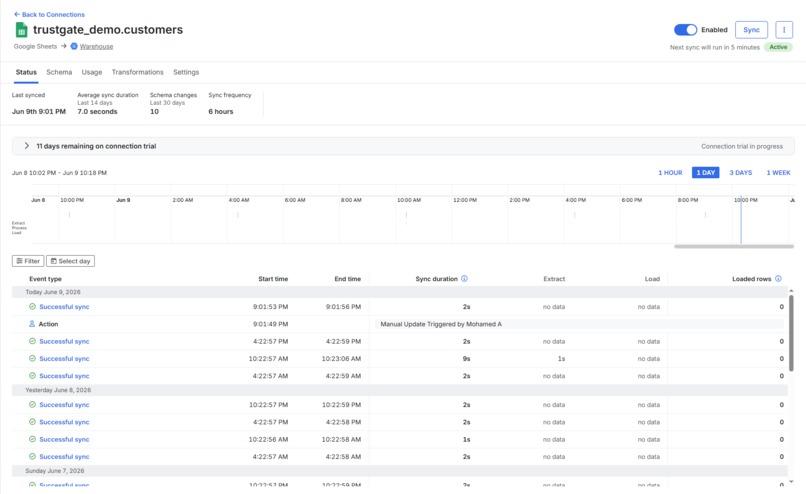This screenshot has width=806, height=494.
Task: Click the horizontal timeline scrollbar
Action: pyautogui.click(x=734, y=247)
